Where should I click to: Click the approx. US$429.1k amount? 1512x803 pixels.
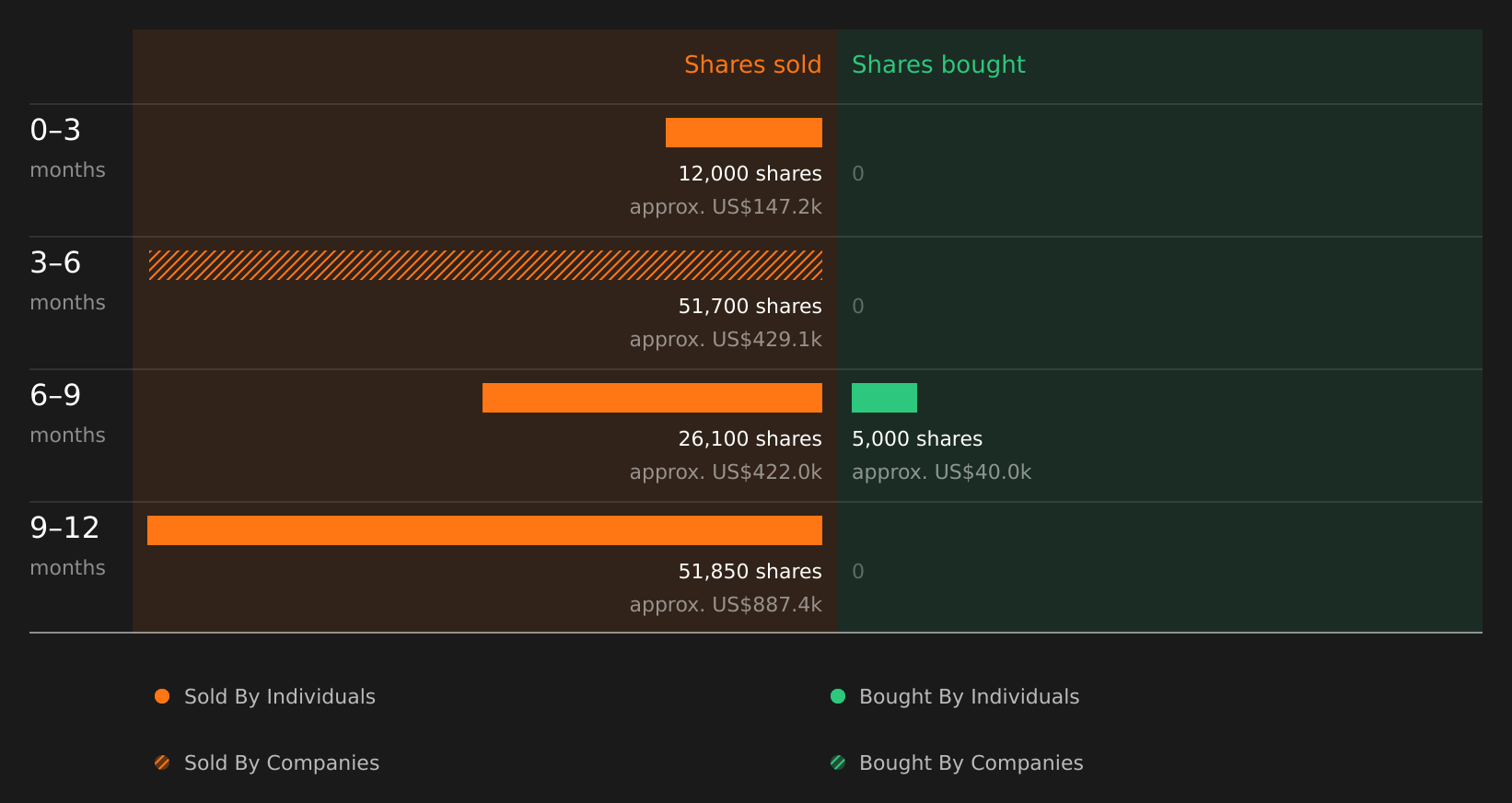pyautogui.click(x=726, y=340)
